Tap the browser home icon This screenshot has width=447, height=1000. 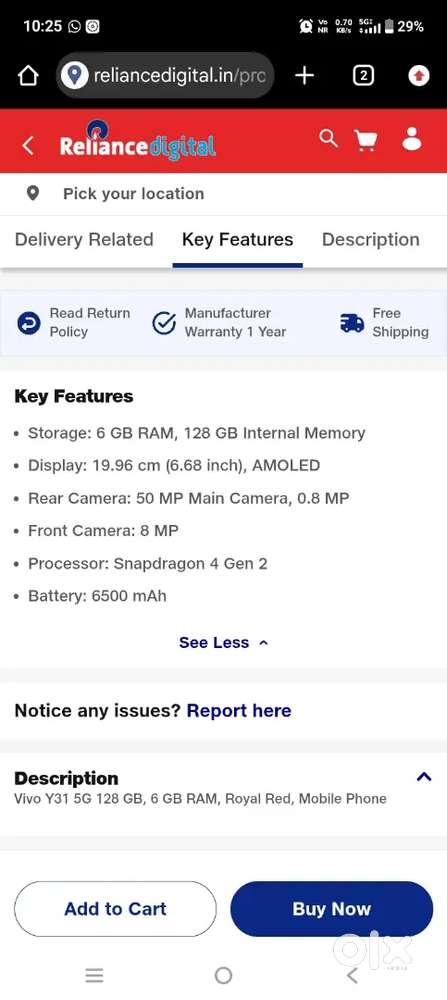pyautogui.click(x=27, y=77)
